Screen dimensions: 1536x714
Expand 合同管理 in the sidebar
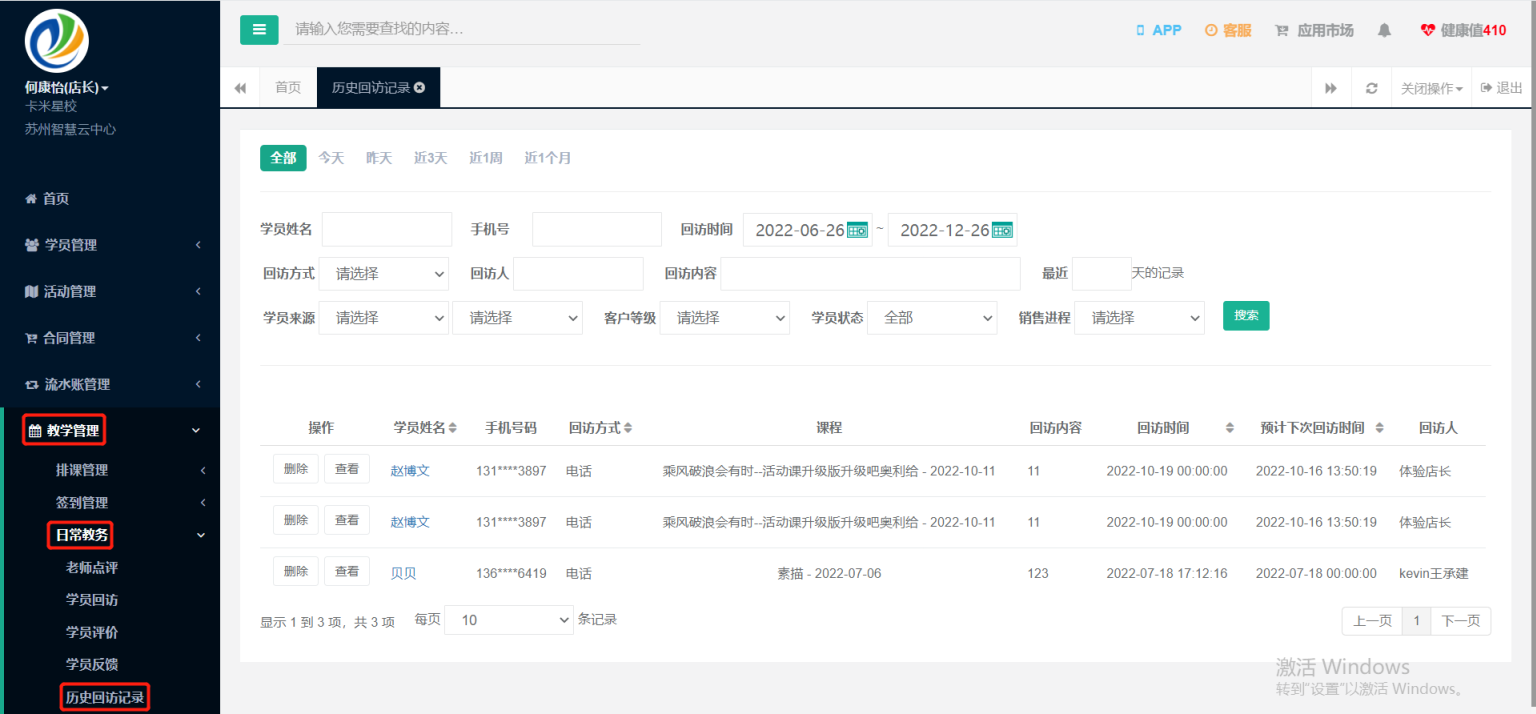(110, 338)
